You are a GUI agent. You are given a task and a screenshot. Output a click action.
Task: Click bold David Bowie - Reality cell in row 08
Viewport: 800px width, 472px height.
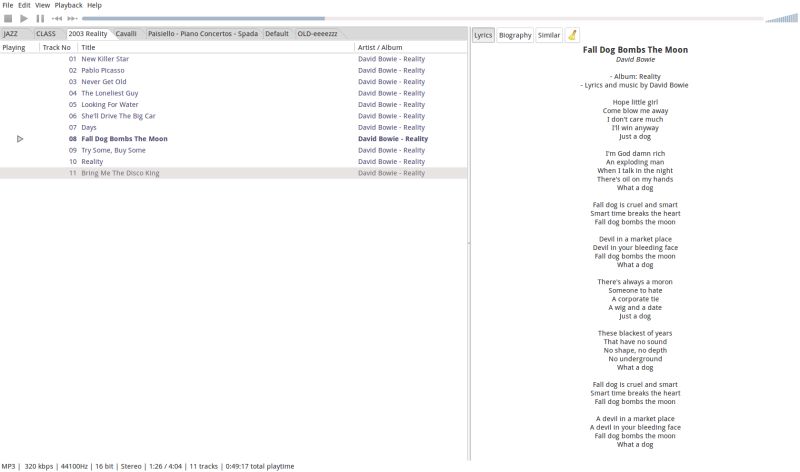click(393, 139)
